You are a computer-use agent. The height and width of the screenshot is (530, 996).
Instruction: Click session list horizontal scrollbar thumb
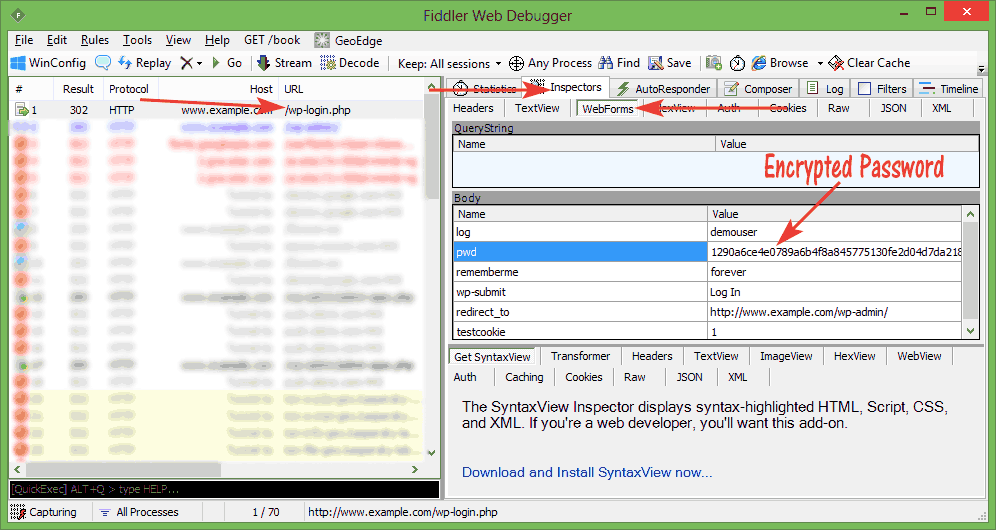(x=123, y=470)
